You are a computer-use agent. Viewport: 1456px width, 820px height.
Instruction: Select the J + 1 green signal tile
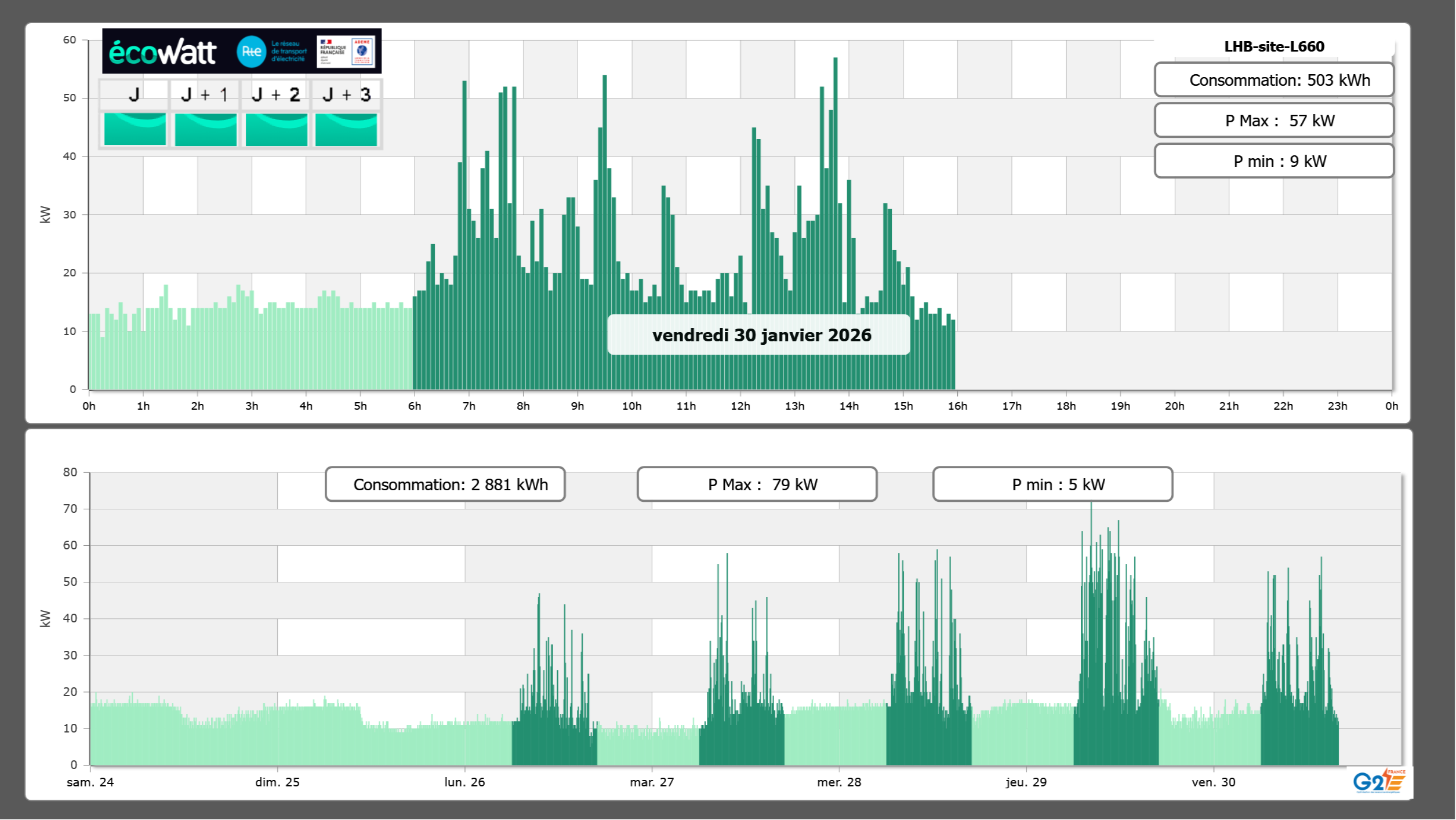pyautogui.click(x=205, y=129)
